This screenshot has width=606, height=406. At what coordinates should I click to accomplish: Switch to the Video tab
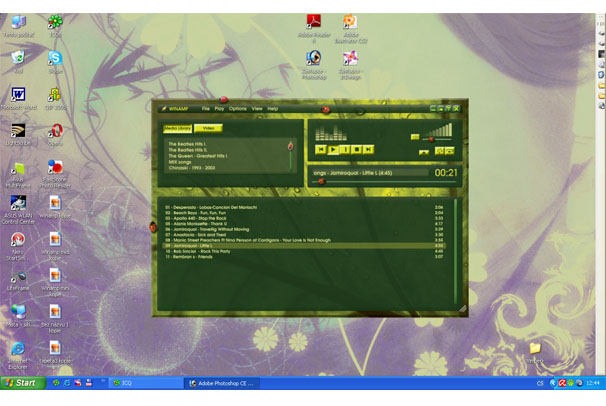click(208, 128)
